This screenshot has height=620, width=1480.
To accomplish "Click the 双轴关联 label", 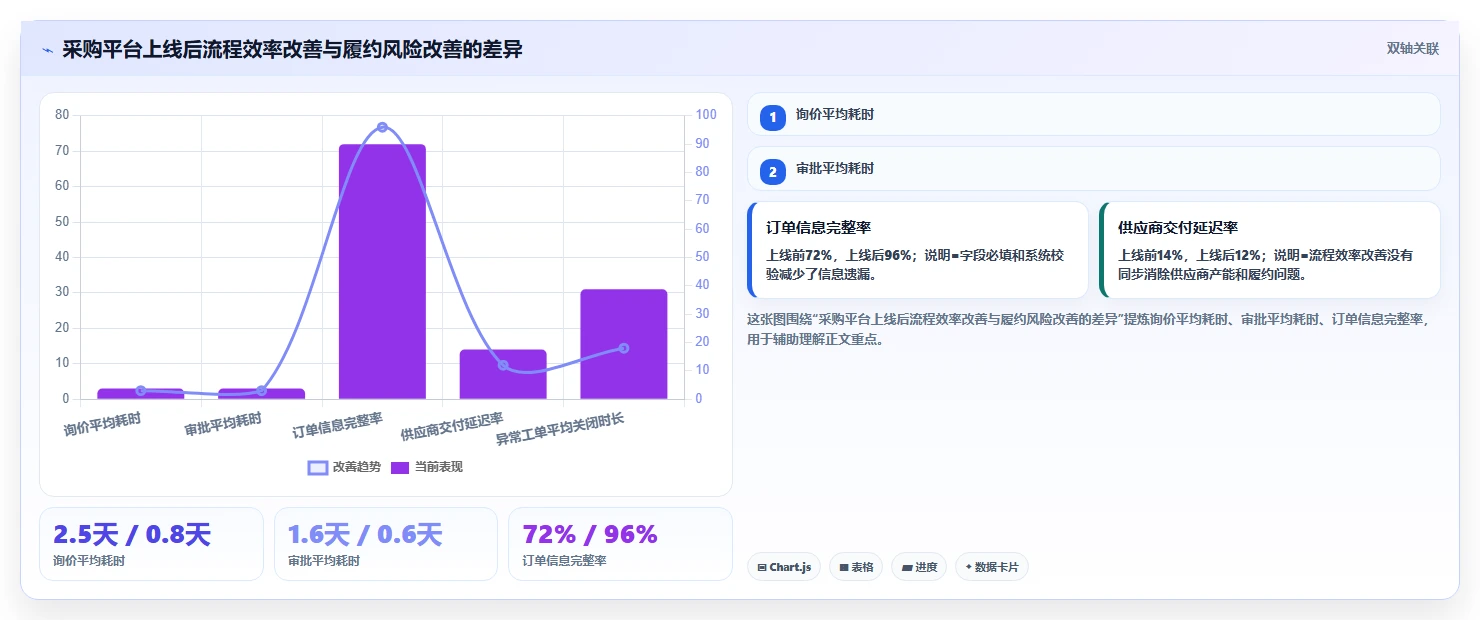I will point(1412,49).
